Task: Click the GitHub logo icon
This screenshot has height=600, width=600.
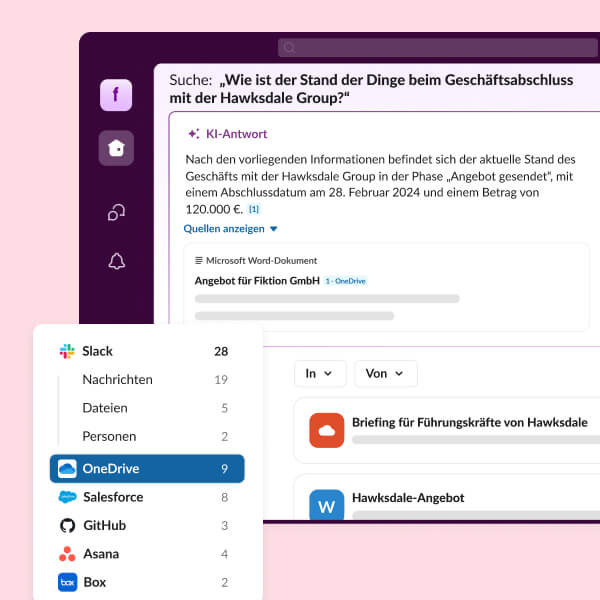Action: click(67, 525)
